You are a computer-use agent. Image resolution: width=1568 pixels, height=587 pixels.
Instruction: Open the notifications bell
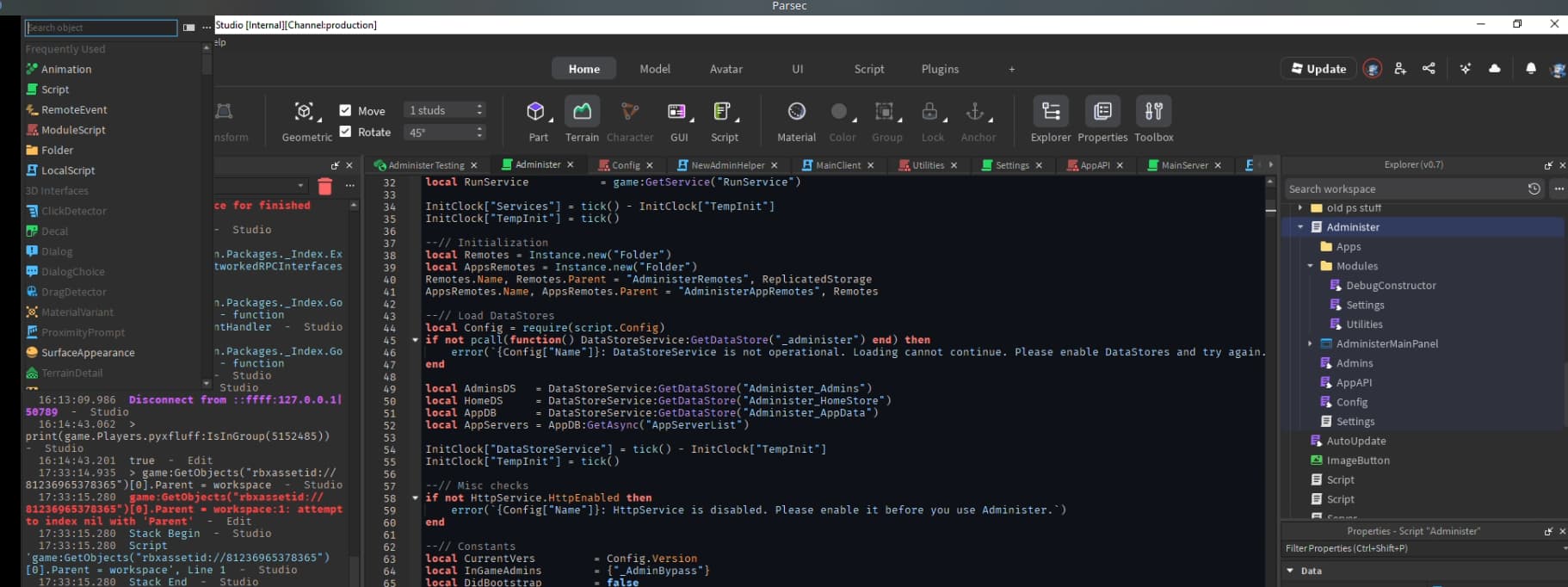coord(1531,69)
